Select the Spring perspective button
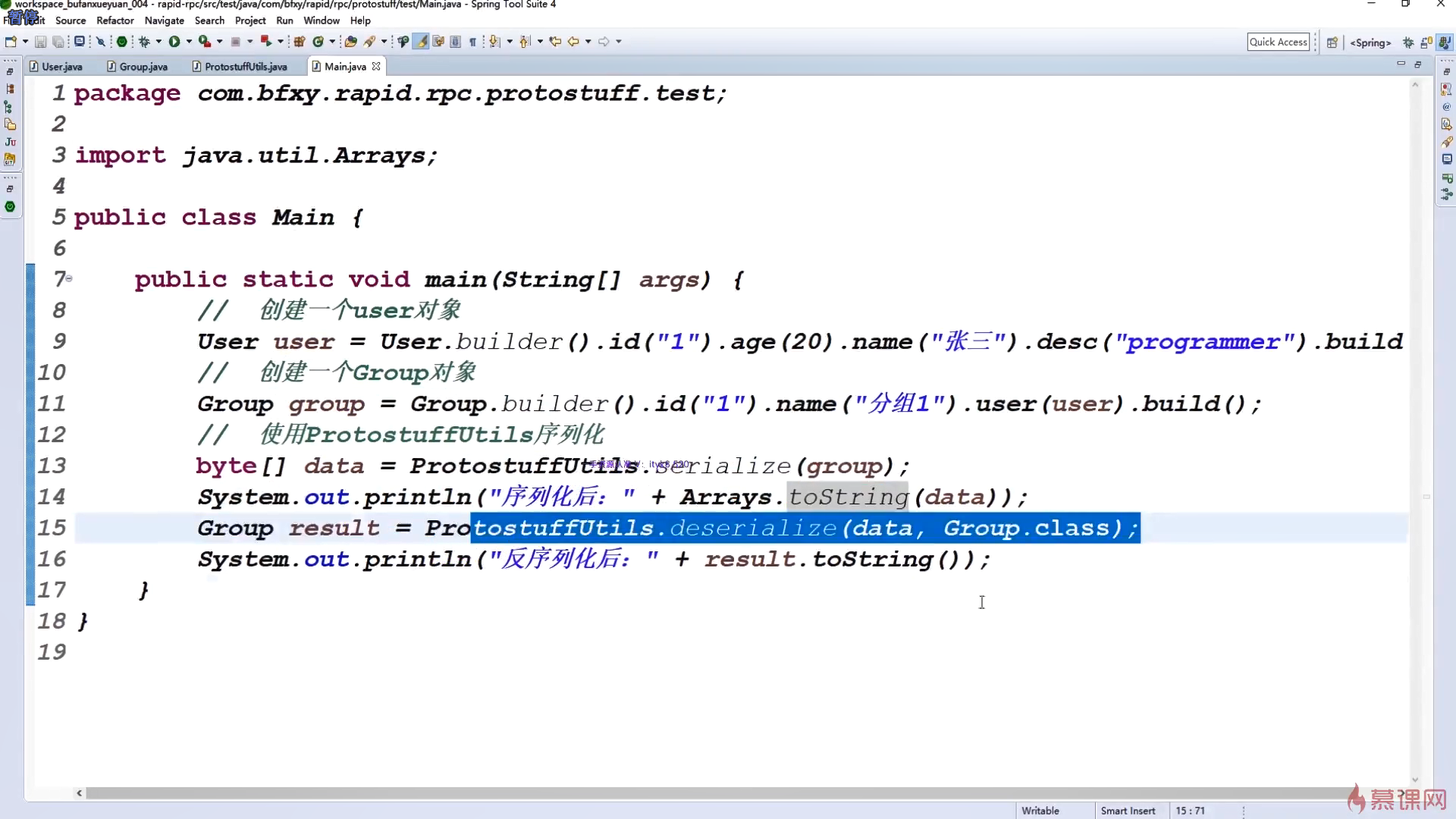 tap(1370, 42)
